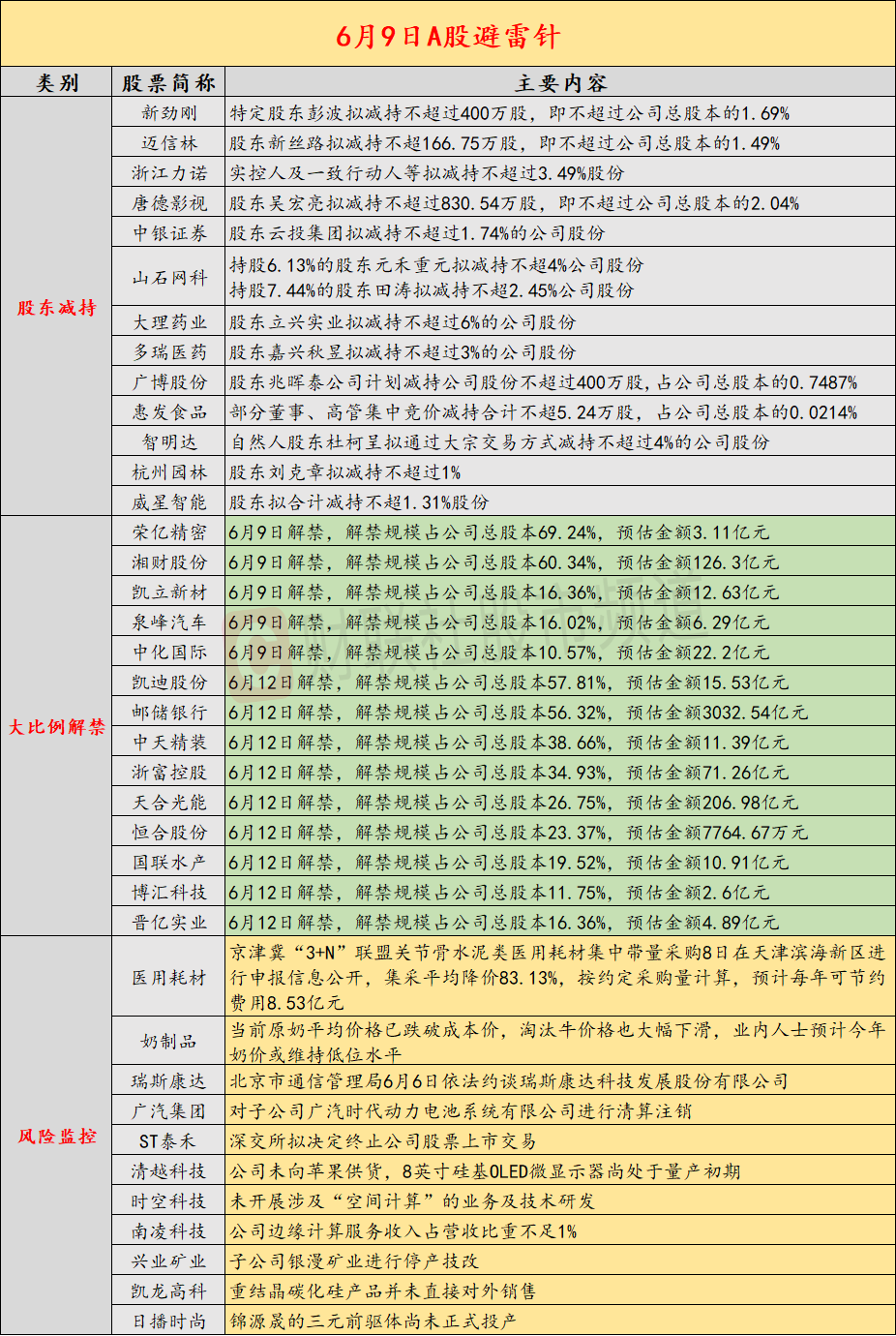This screenshot has width=896, height=1336.
Task: Select "股东刘克章拟减持不超过1%"
Action: pos(344,472)
